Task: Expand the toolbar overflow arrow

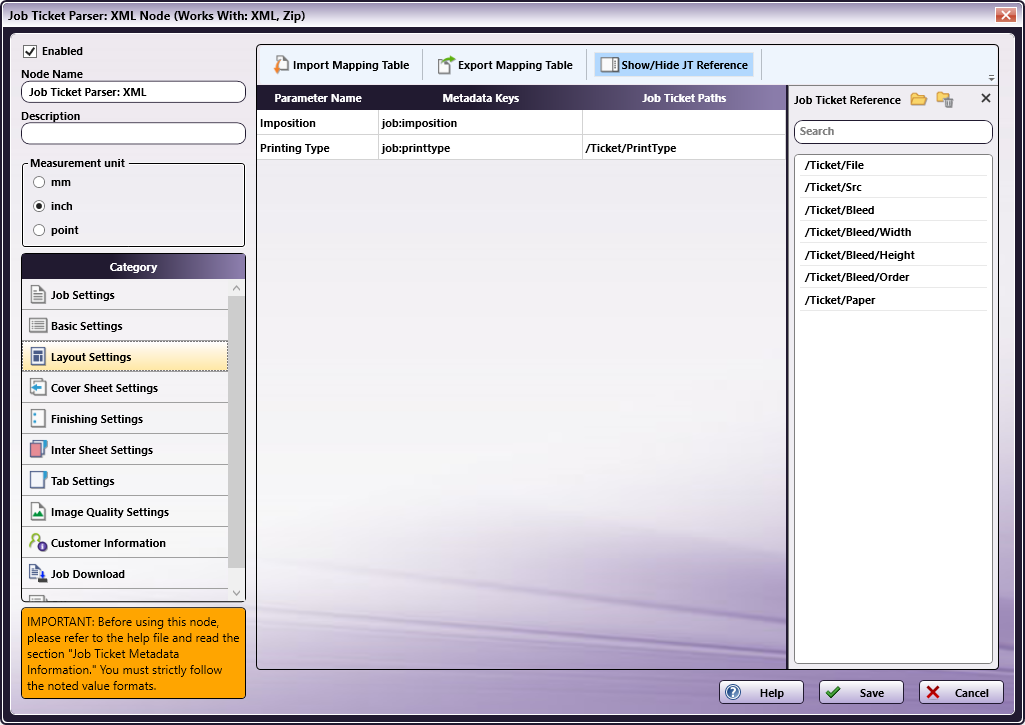Action: 991,78
